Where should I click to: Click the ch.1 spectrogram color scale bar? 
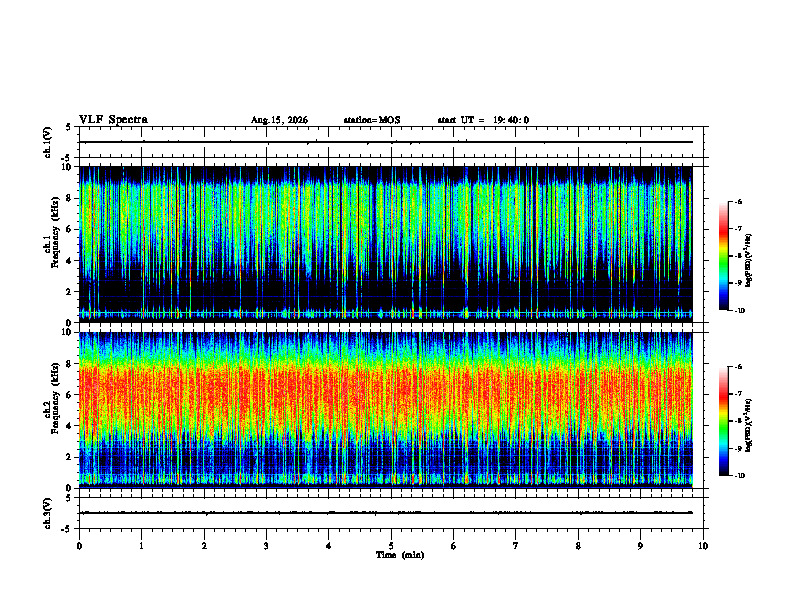[x=723, y=256]
